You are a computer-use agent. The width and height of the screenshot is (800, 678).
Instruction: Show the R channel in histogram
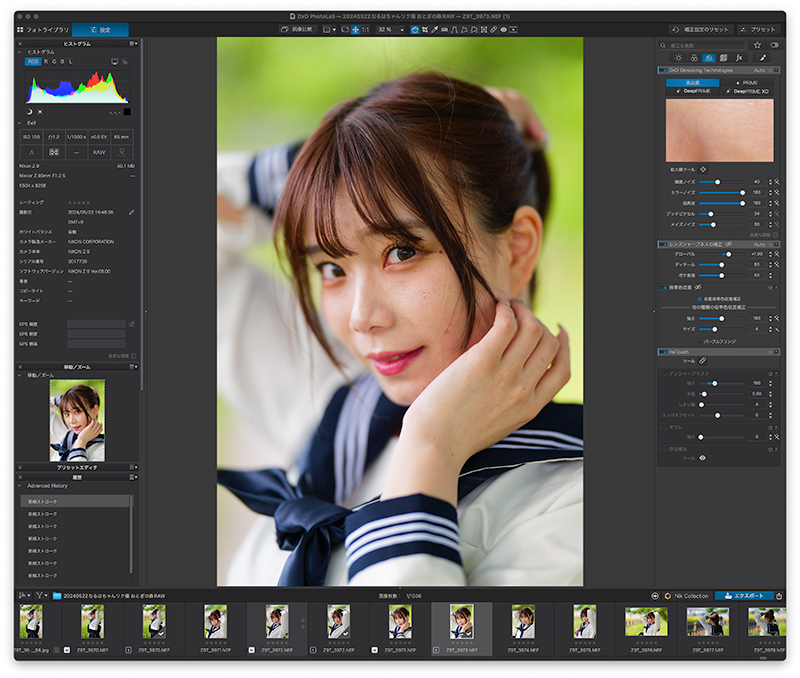tap(46, 62)
